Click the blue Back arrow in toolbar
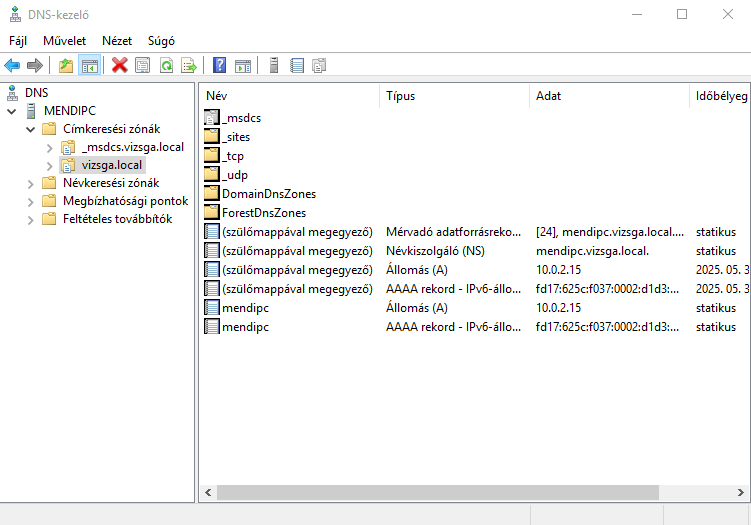Screen dimensions: 751x525 (x=12, y=66)
